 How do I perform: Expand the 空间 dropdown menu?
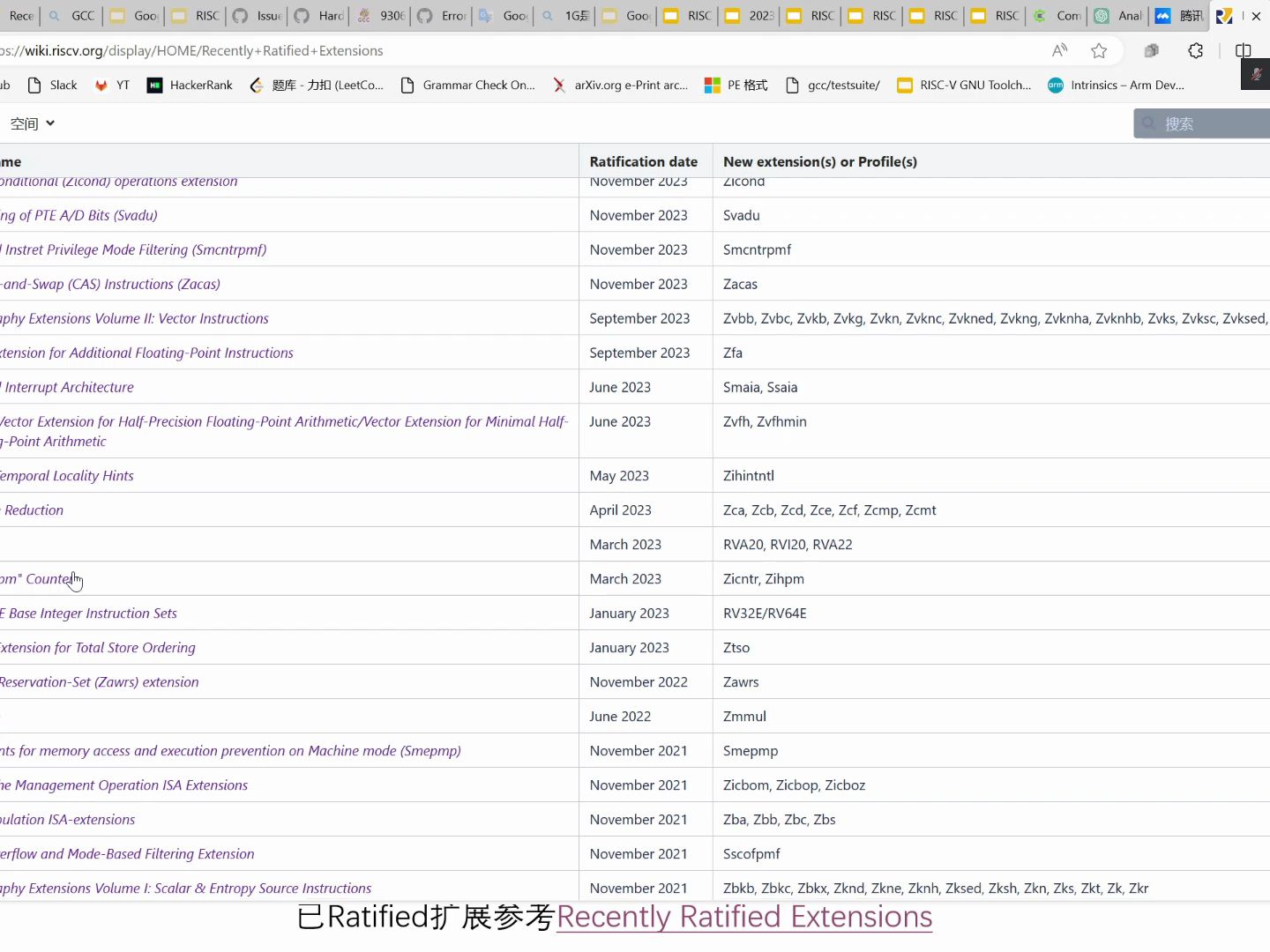coord(32,123)
